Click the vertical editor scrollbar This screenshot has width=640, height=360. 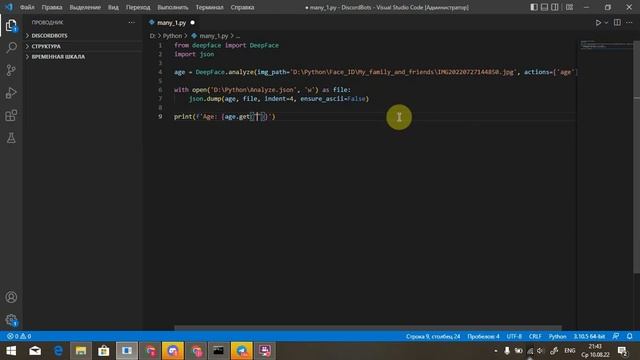click(x=637, y=157)
